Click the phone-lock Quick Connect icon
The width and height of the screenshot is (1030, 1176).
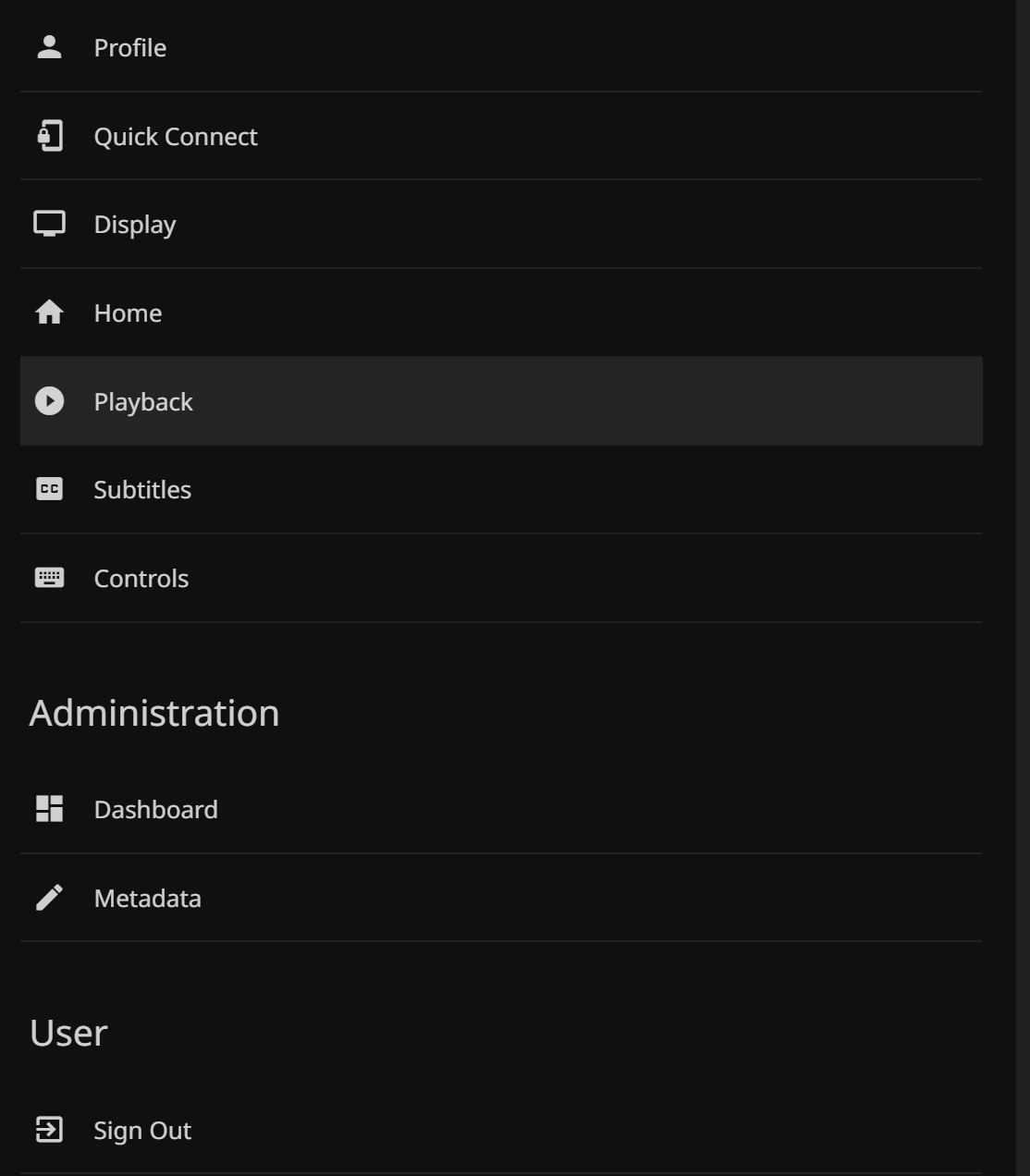click(49, 136)
